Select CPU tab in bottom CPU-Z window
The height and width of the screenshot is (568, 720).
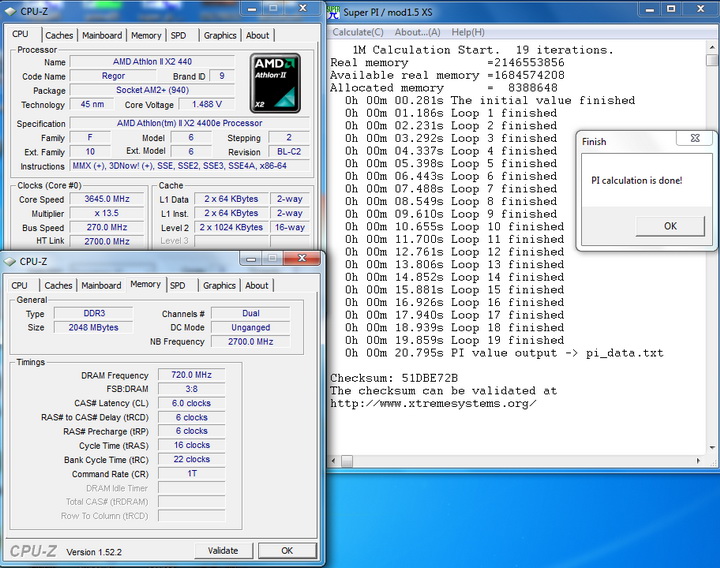pyautogui.click(x=19, y=286)
